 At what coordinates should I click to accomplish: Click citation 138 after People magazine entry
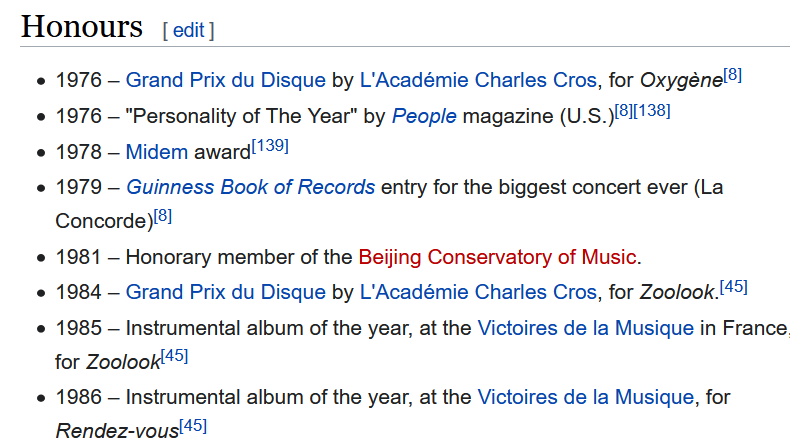(653, 110)
